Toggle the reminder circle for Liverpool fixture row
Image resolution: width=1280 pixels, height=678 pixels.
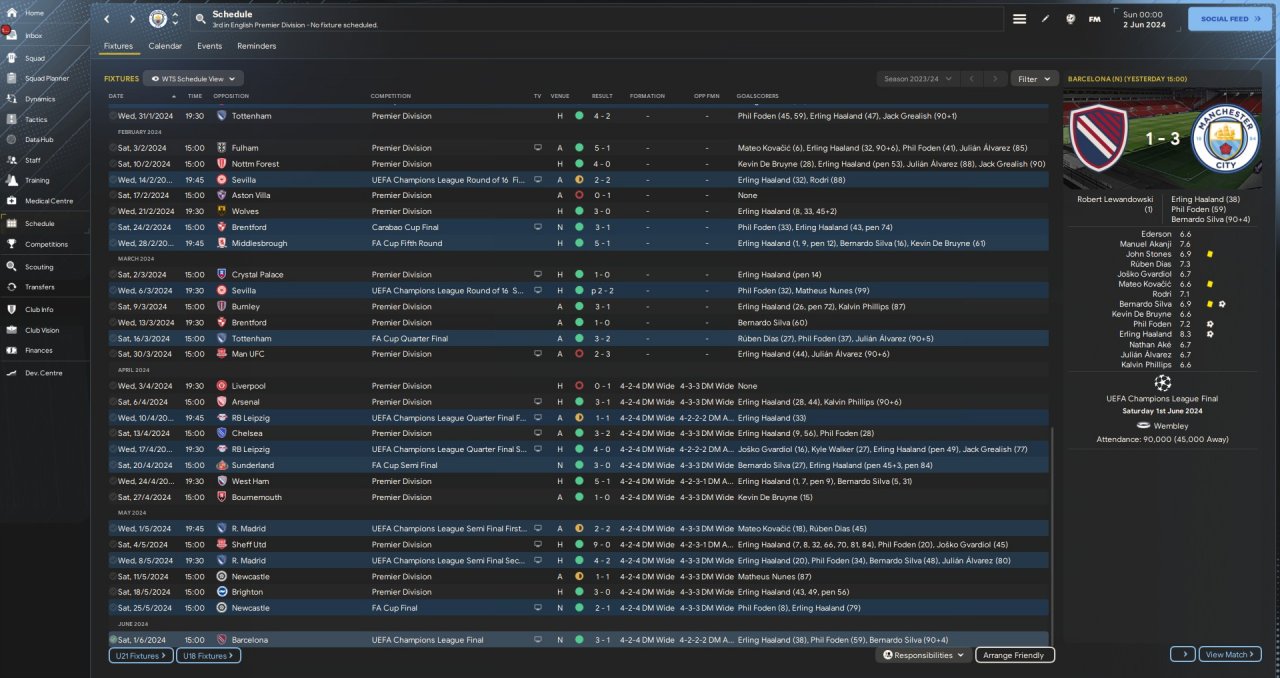[113, 386]
